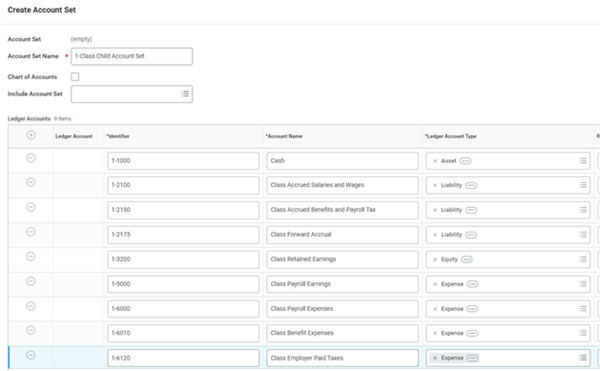Open Ledger Account Type list for 1-6000 row
This screenshot has height=371, width=600.
(583, 309)
